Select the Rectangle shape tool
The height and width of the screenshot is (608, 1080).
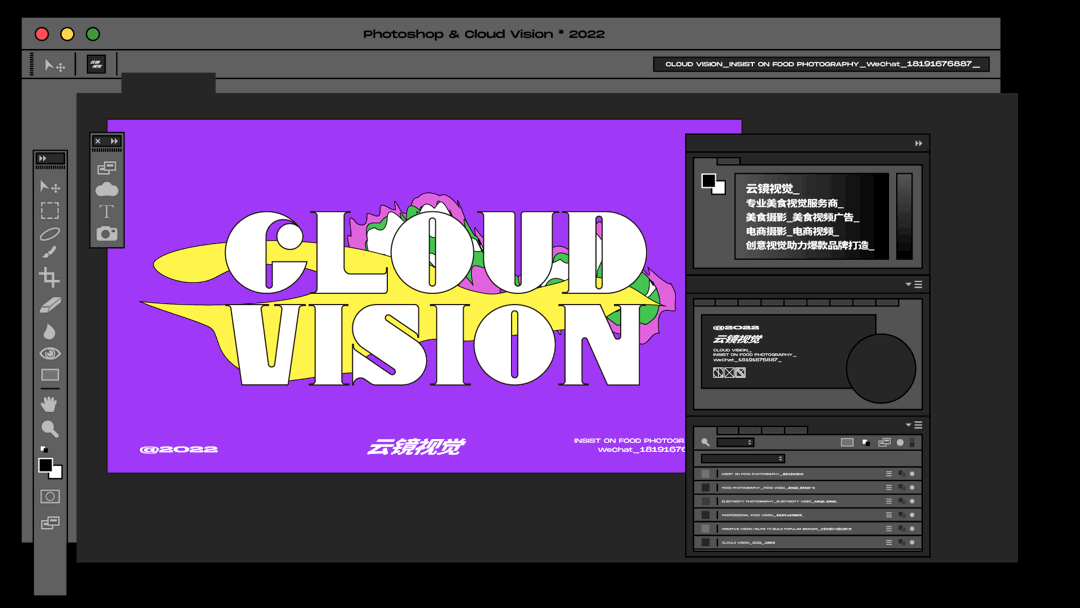click(50, 375)
